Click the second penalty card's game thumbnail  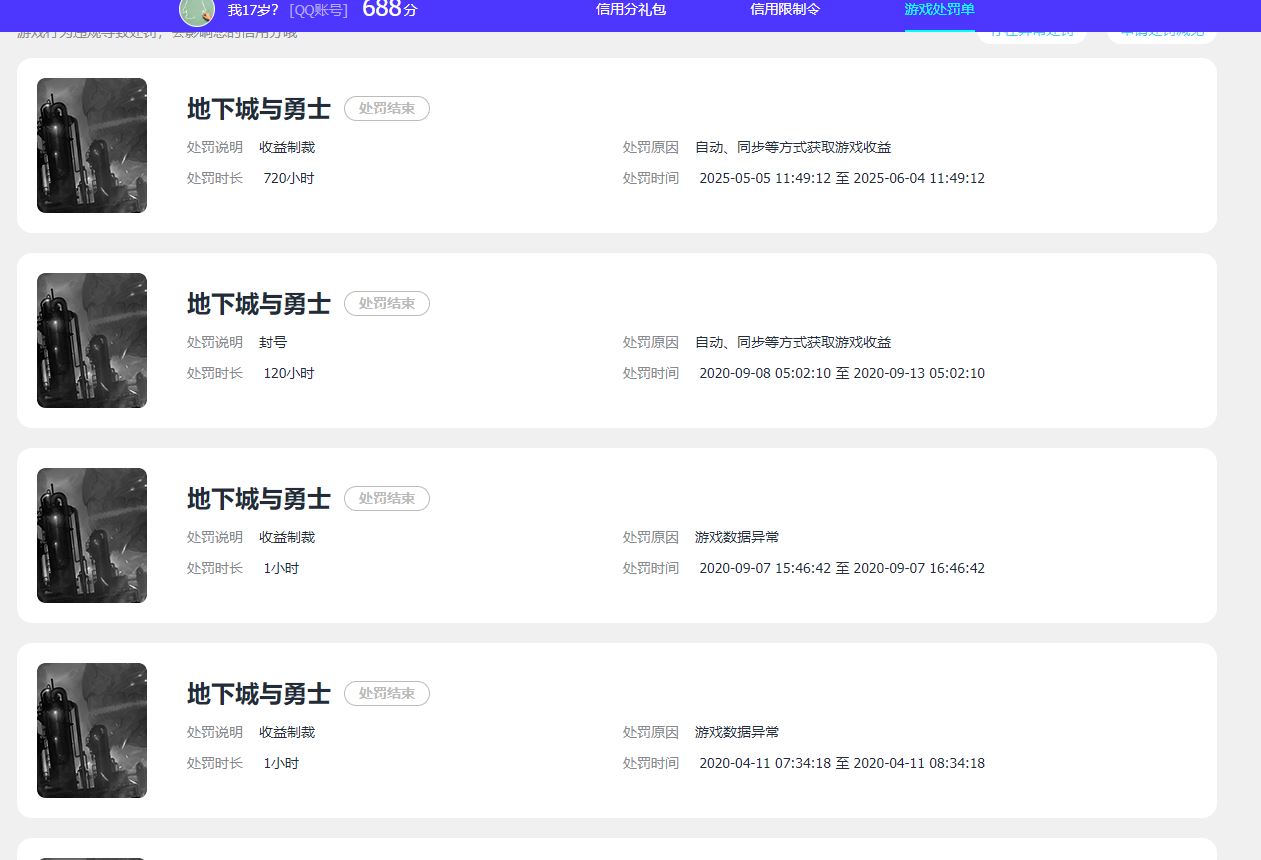click(91, 340)
